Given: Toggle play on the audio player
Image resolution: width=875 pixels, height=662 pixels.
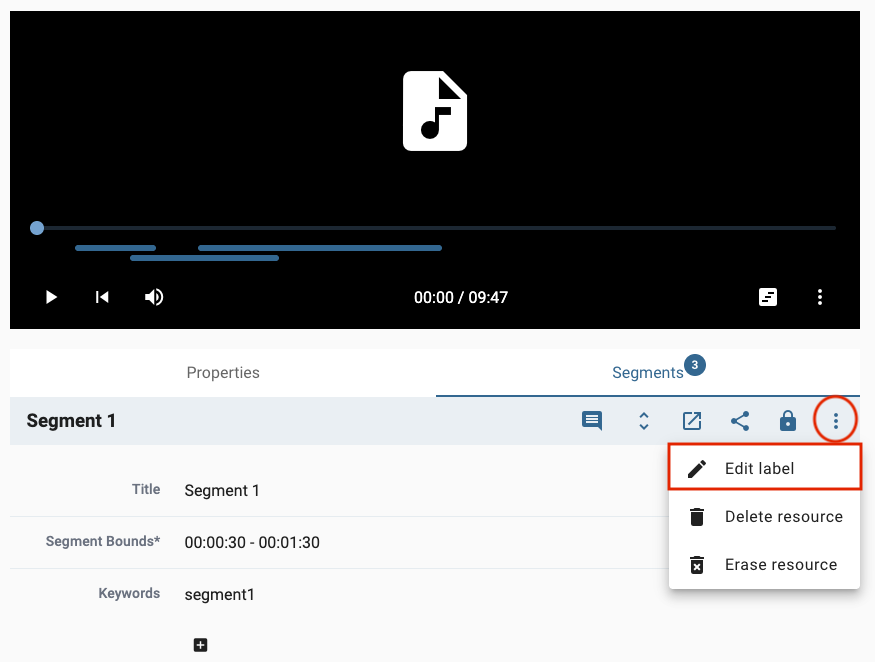Looking at the screenshot, I should coord(51,297).
